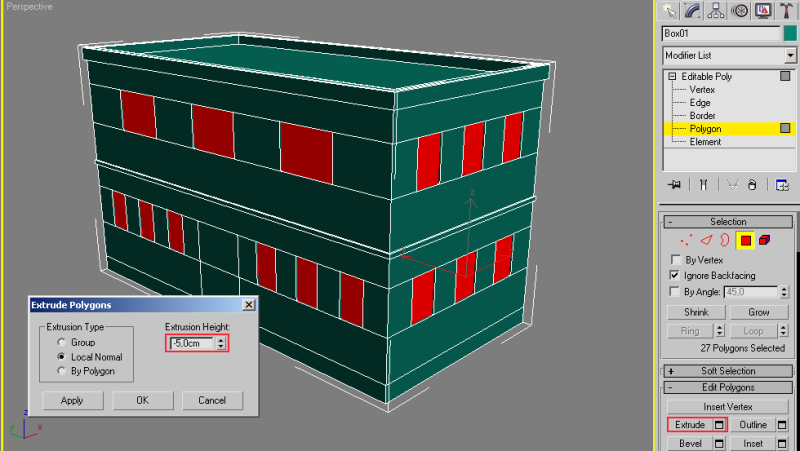Viewport: 800px width, 451px height.
Task: Click the Insert Vertex button
Action: coord(728,407)
